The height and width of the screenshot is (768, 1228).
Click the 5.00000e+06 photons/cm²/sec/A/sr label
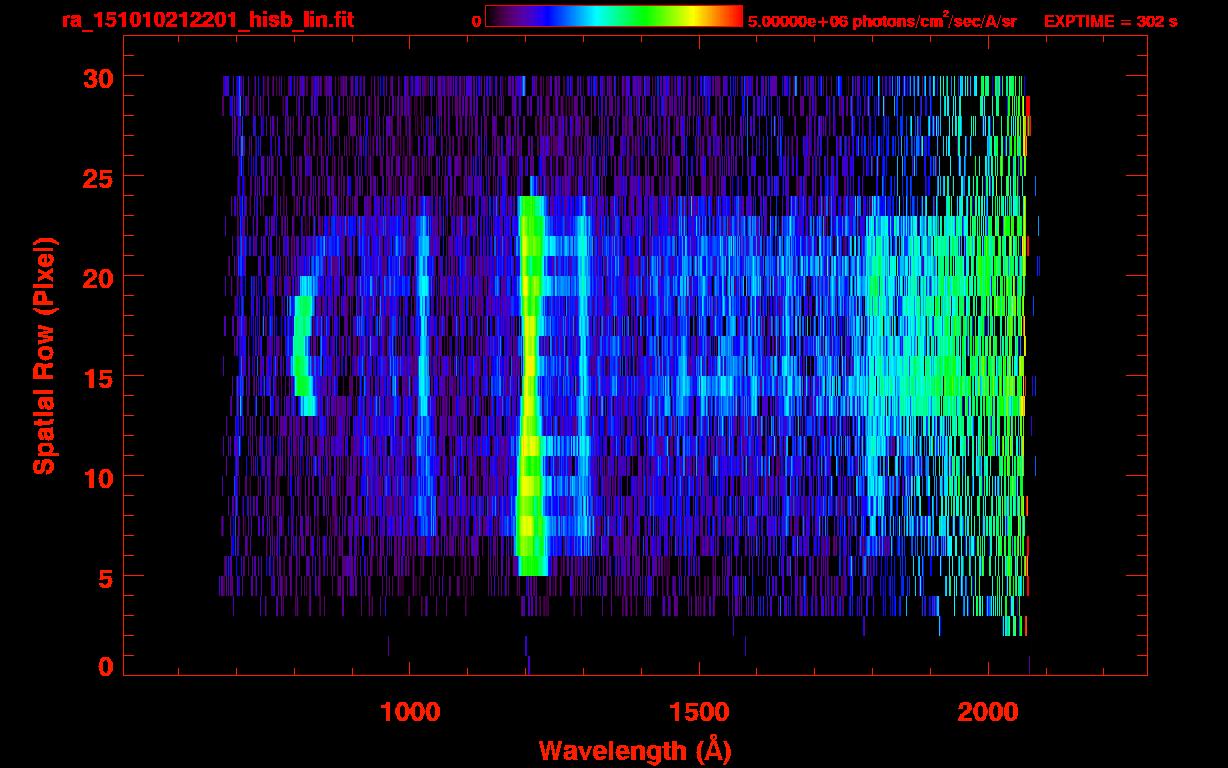[x=882, y=20]
